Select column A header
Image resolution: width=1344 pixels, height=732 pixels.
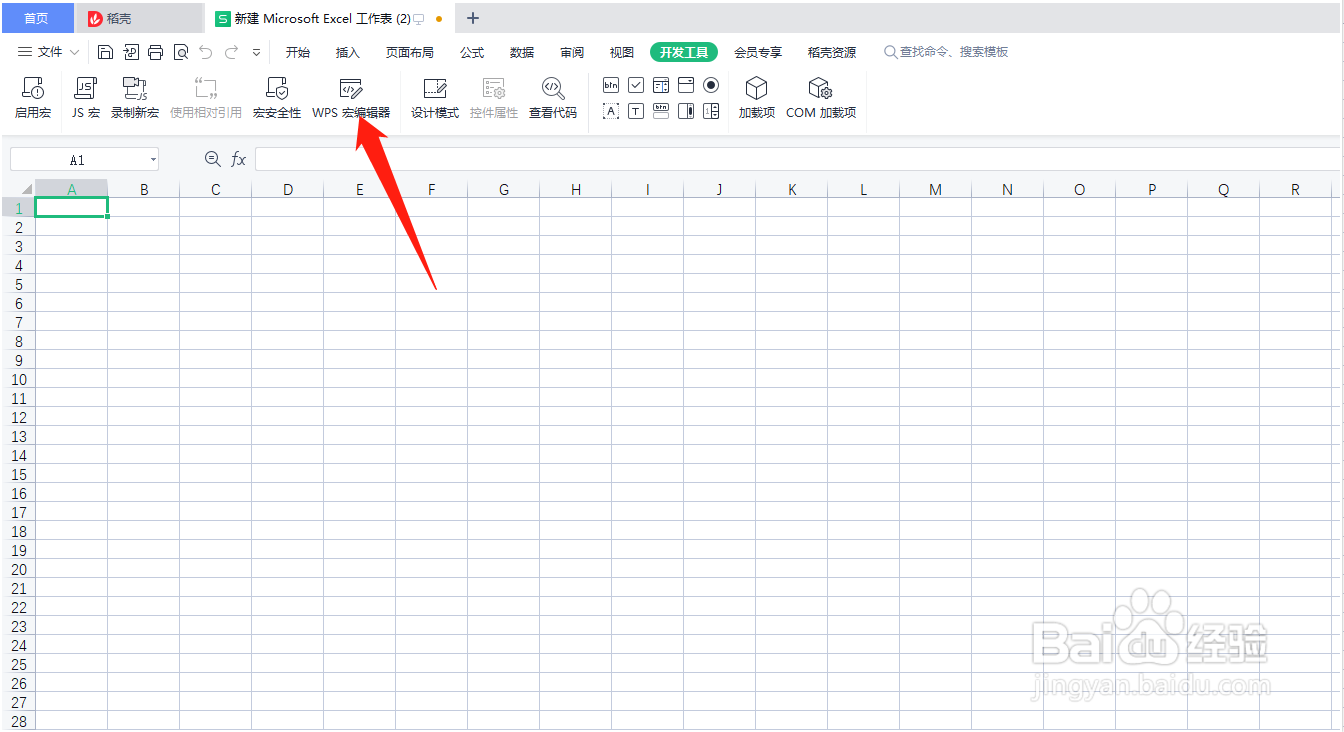(72, 189)
